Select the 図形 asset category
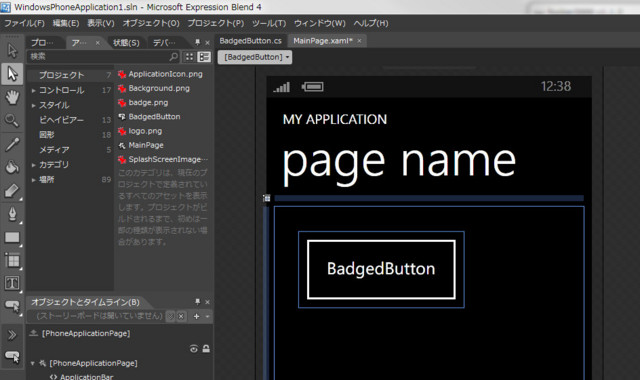This screenshot has height=380, width=640. pyautogui.click(x=70, y=135)
